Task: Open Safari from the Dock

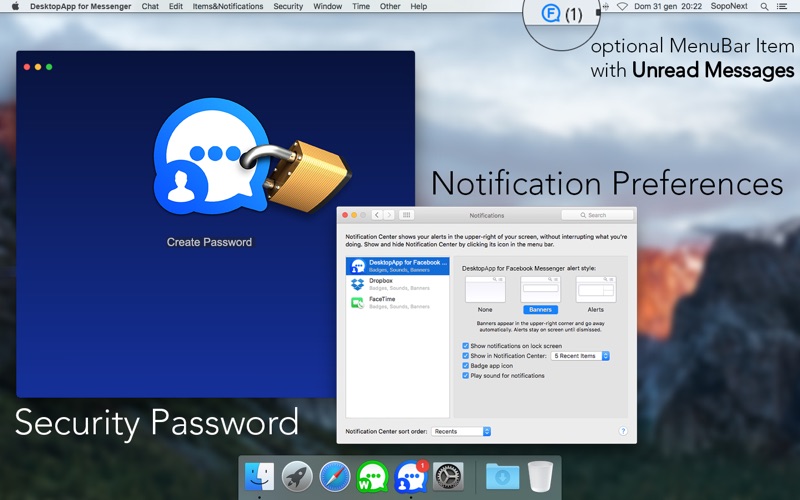Action: (x=335, y=477)
